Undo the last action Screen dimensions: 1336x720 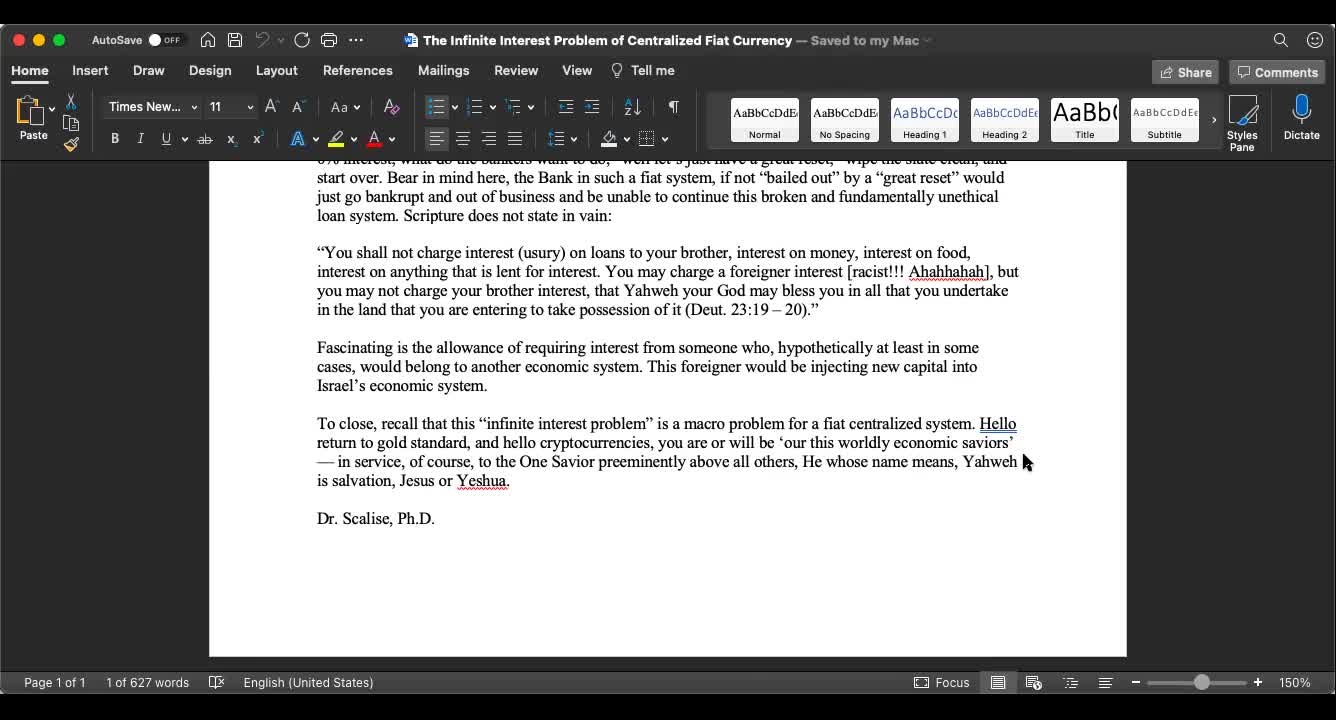tap(262, 40)
